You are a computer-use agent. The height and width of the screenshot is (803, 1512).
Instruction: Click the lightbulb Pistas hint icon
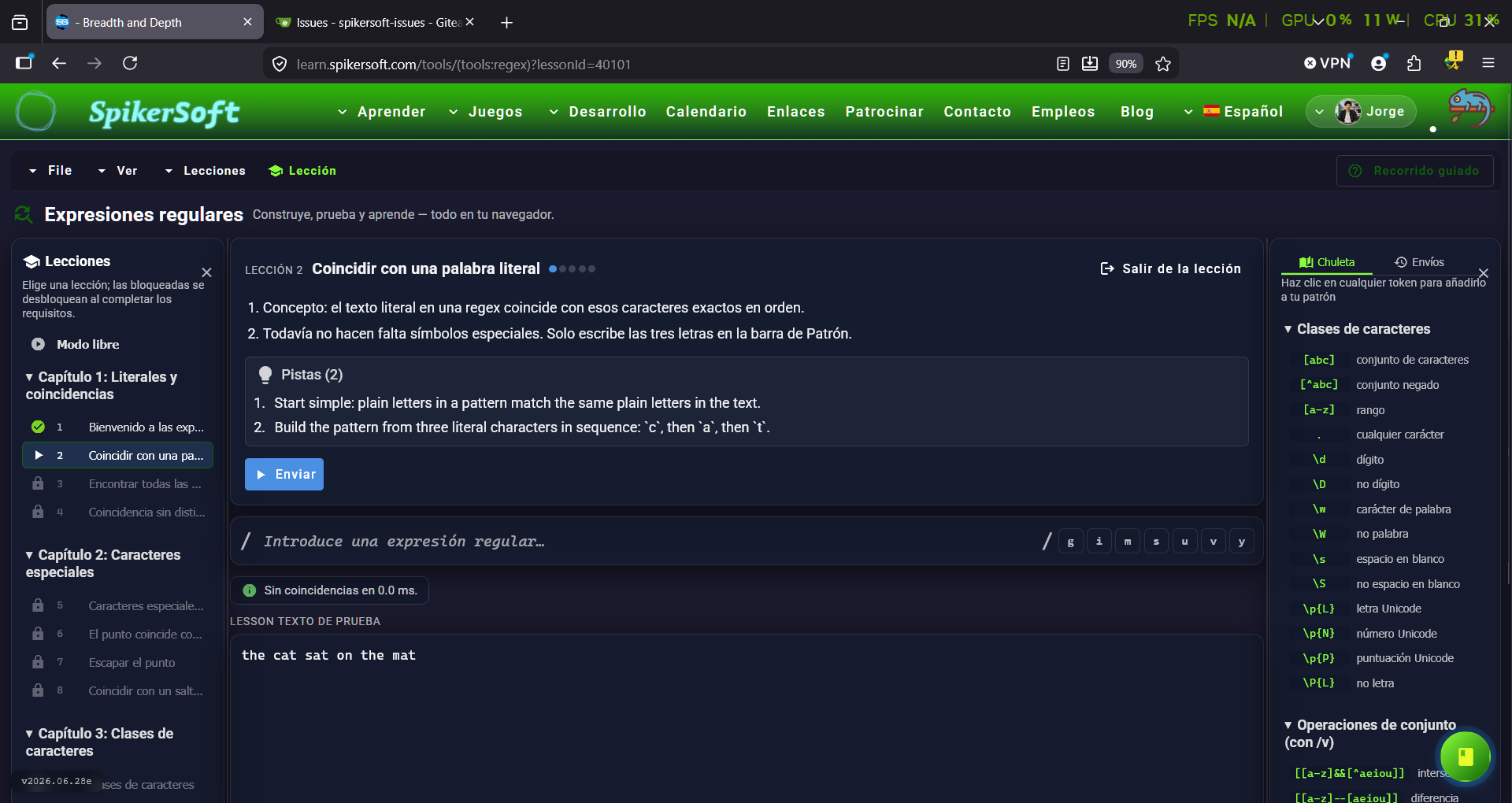click(265, 375)
